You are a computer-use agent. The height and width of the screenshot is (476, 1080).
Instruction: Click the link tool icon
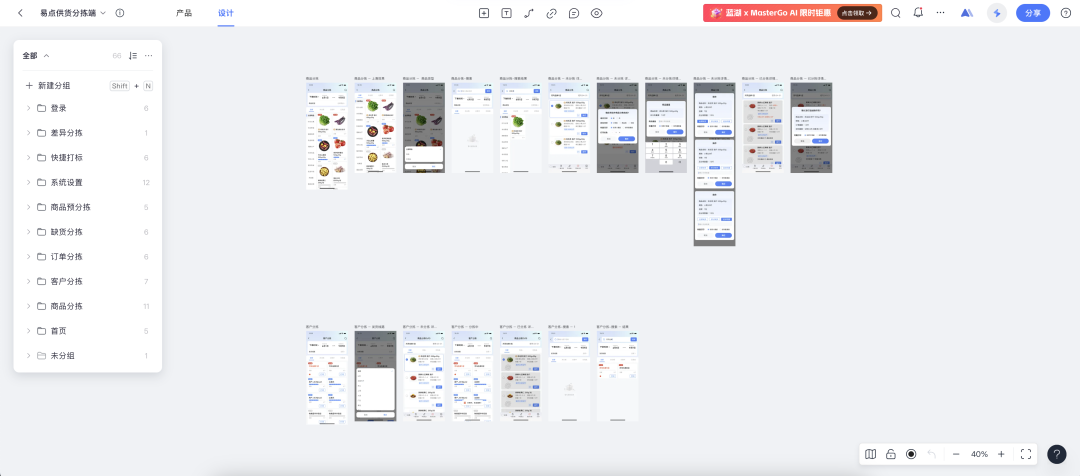tap(551, 13)
